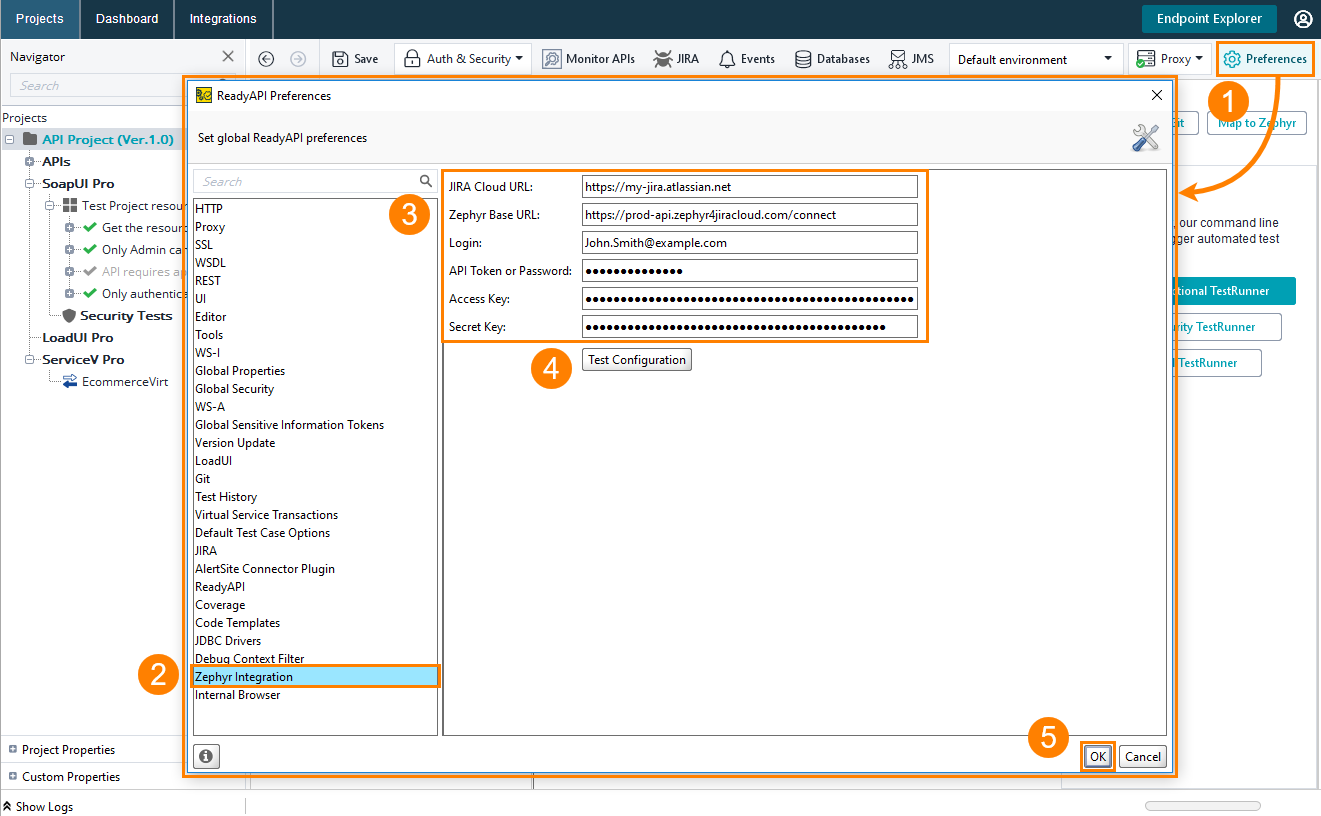Click the JIRA Cloud URL field
The width and height of the screenshot is (1321, 816).
coord(749,186)
